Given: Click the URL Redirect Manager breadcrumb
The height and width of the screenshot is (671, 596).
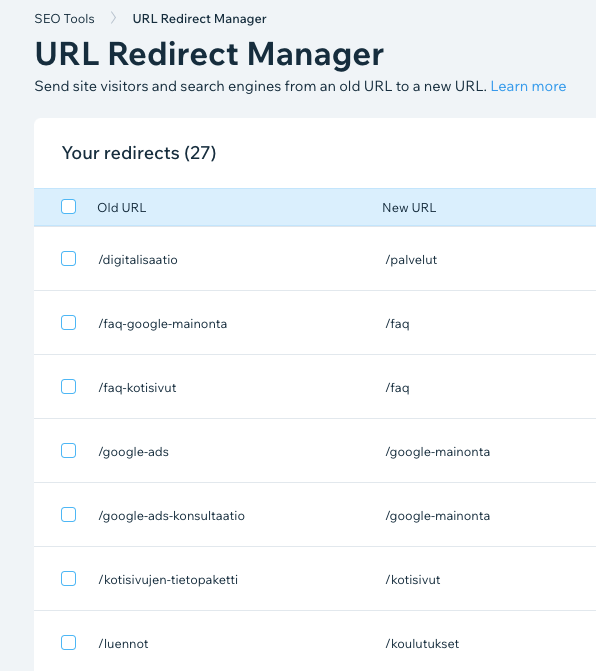Looking at the screenshot, I should point(199,19).
